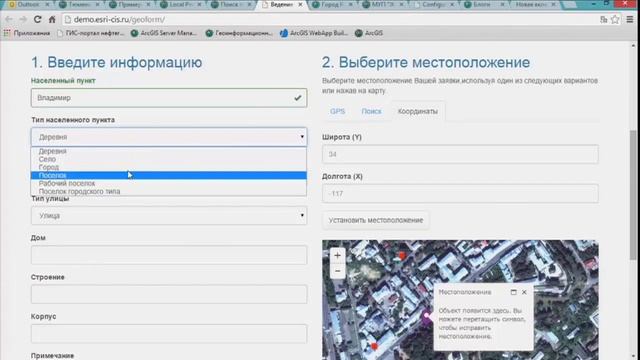
Task: Open the ArcGIS Server Manager bookmark
Action: tap(163, 33)
